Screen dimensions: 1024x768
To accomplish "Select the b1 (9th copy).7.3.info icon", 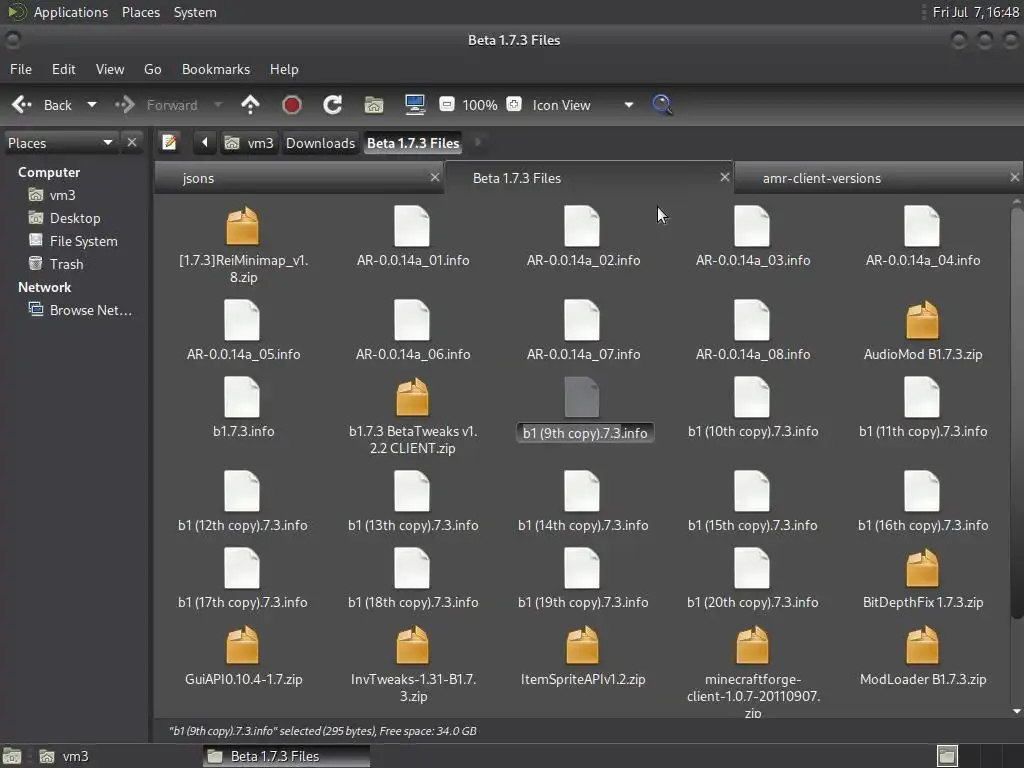I will (581, 397).
